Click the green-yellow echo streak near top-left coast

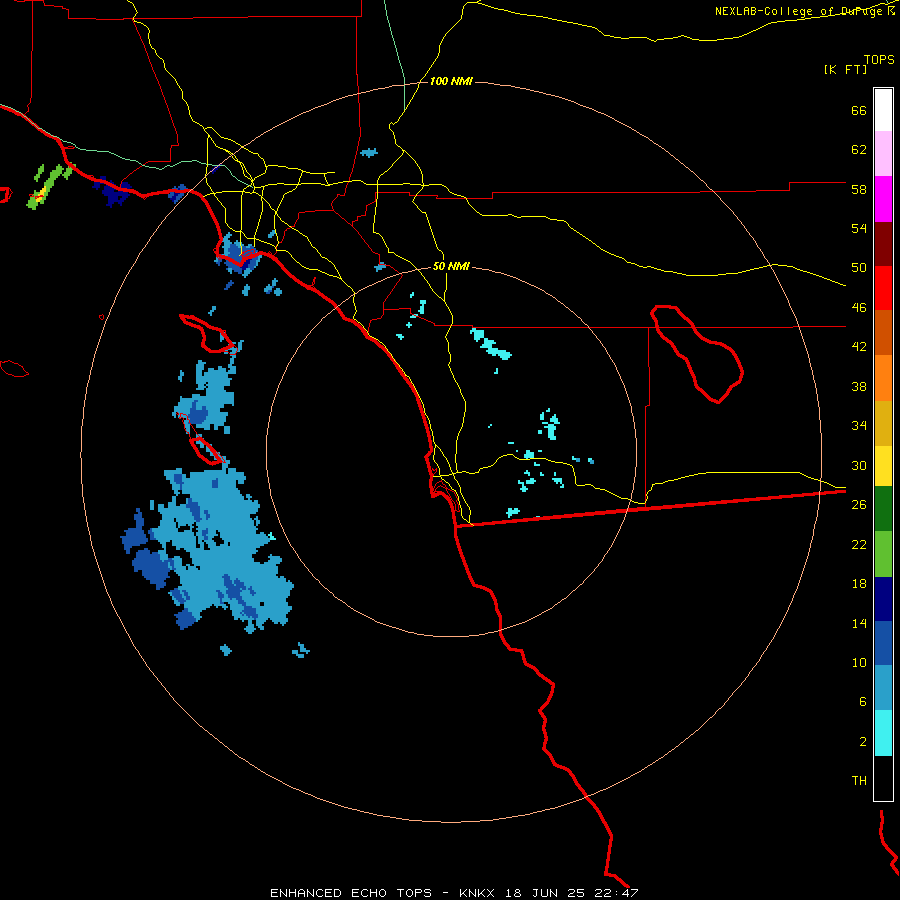[50, 185]
